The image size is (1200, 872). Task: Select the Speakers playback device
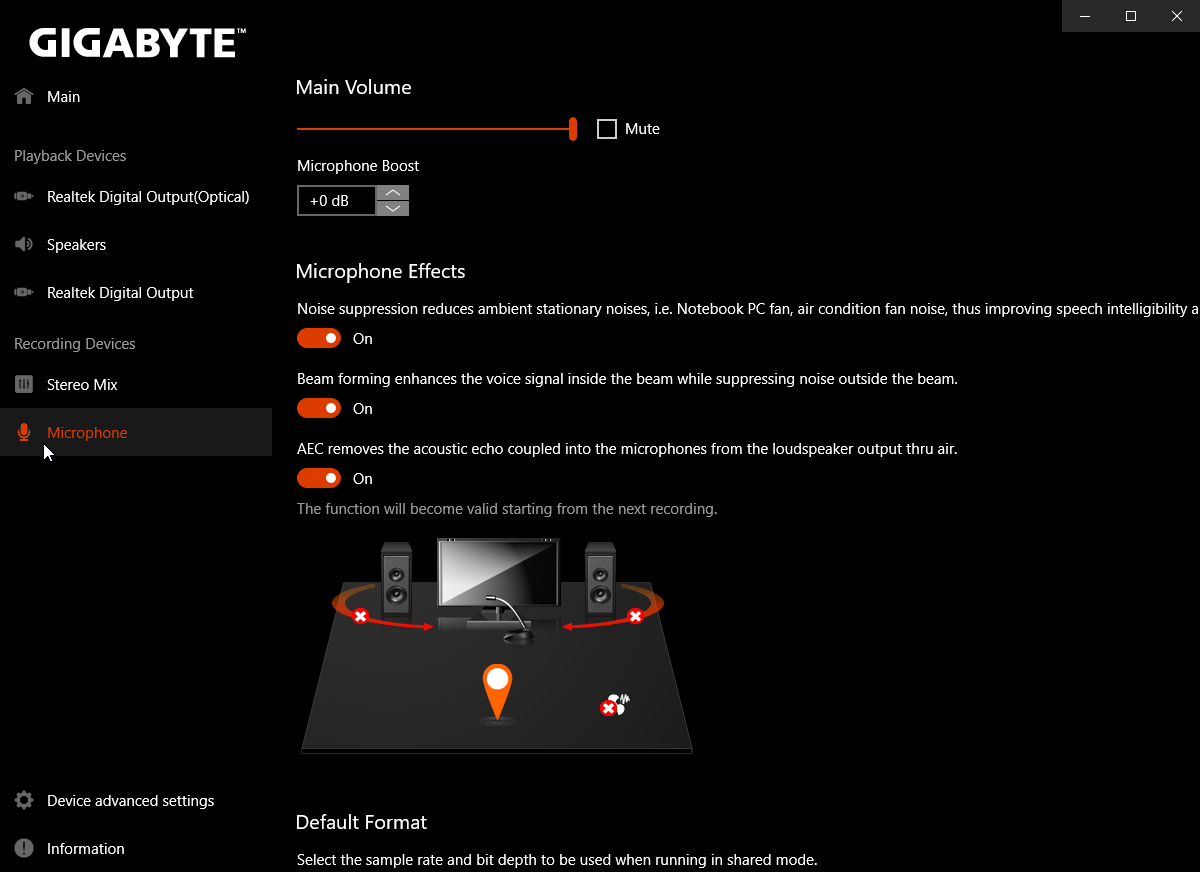click(x=136, y=245)
